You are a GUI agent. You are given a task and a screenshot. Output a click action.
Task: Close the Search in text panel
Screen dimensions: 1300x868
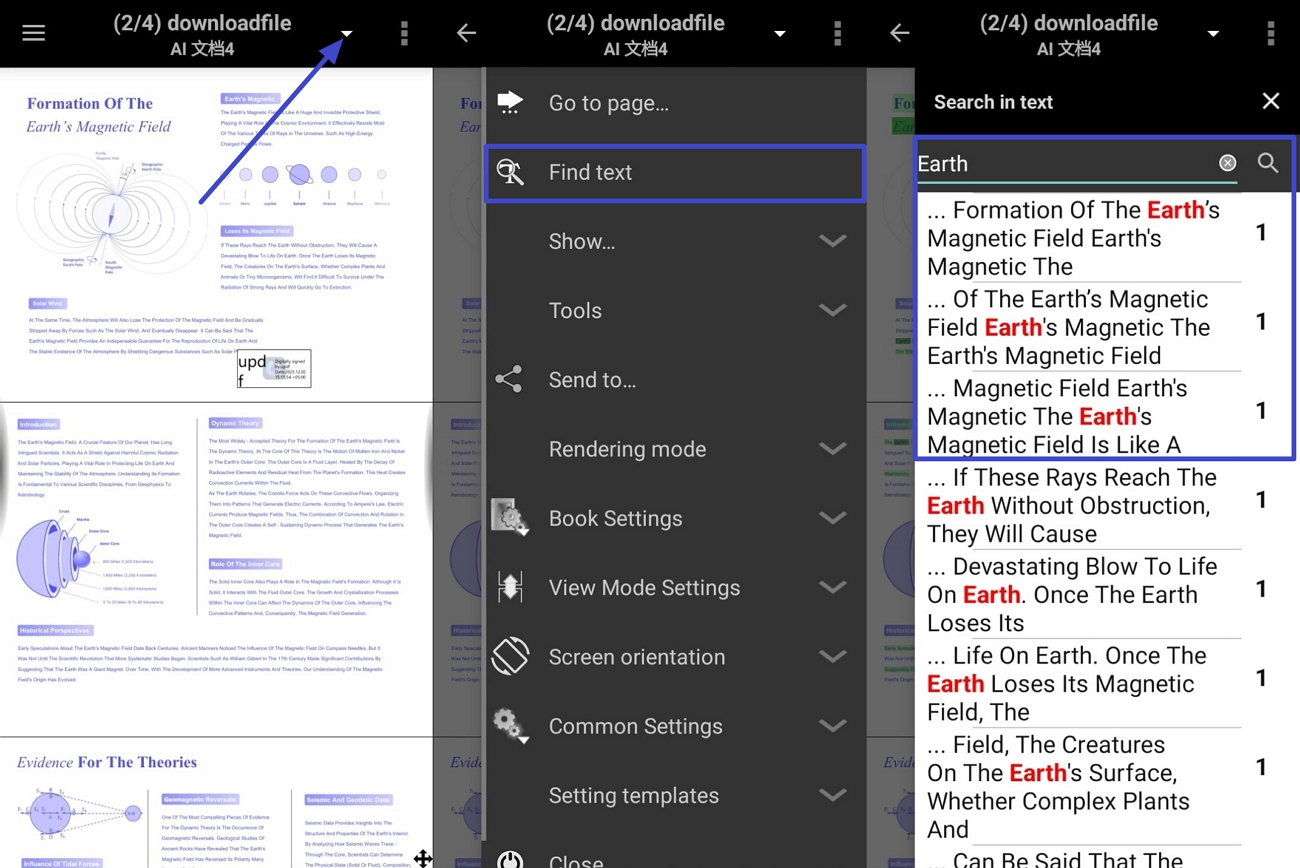(x=1270, y=101)
